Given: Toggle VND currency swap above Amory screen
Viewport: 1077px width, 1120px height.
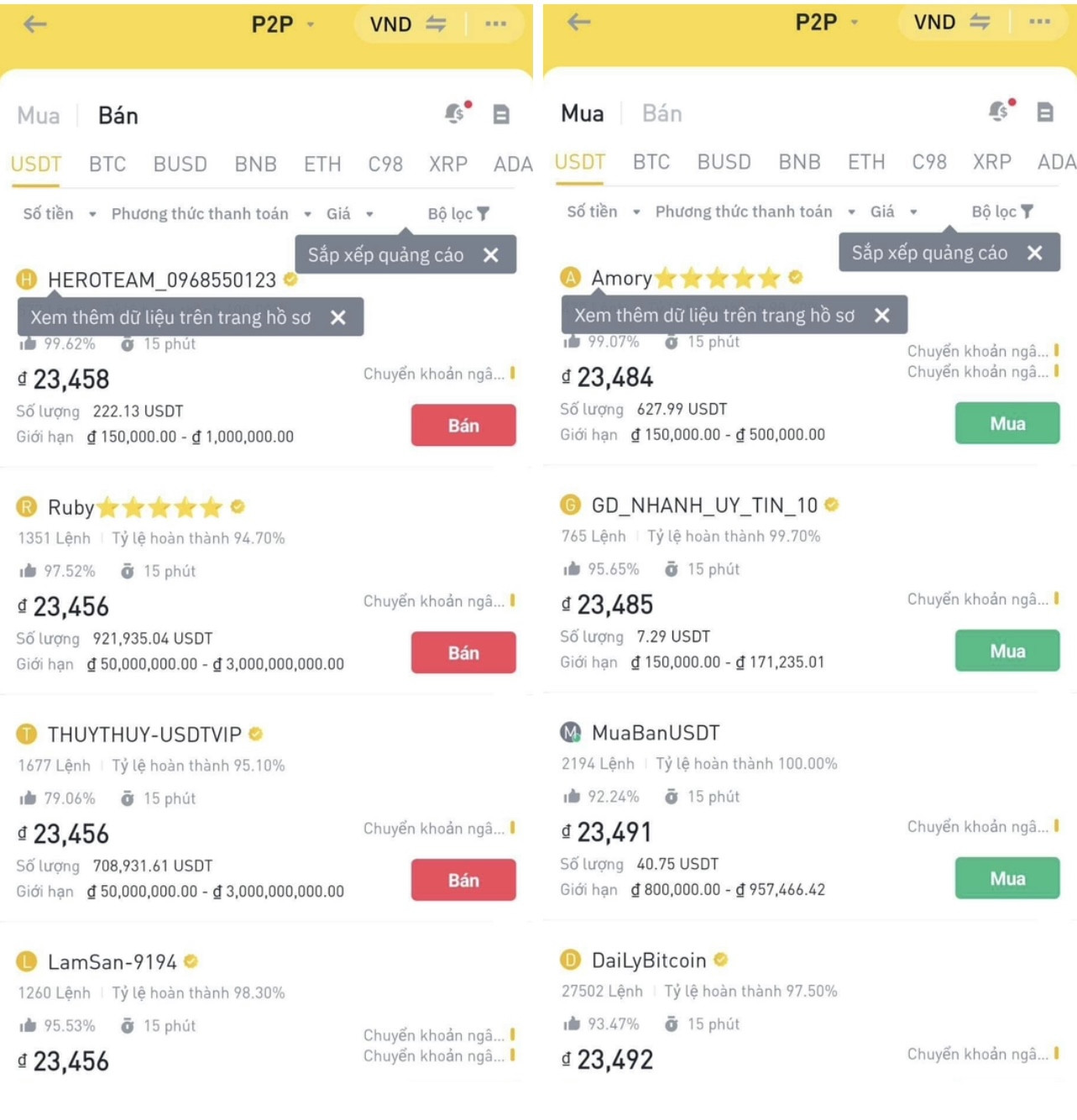Looking at the screenshot, I should (980, 22).
